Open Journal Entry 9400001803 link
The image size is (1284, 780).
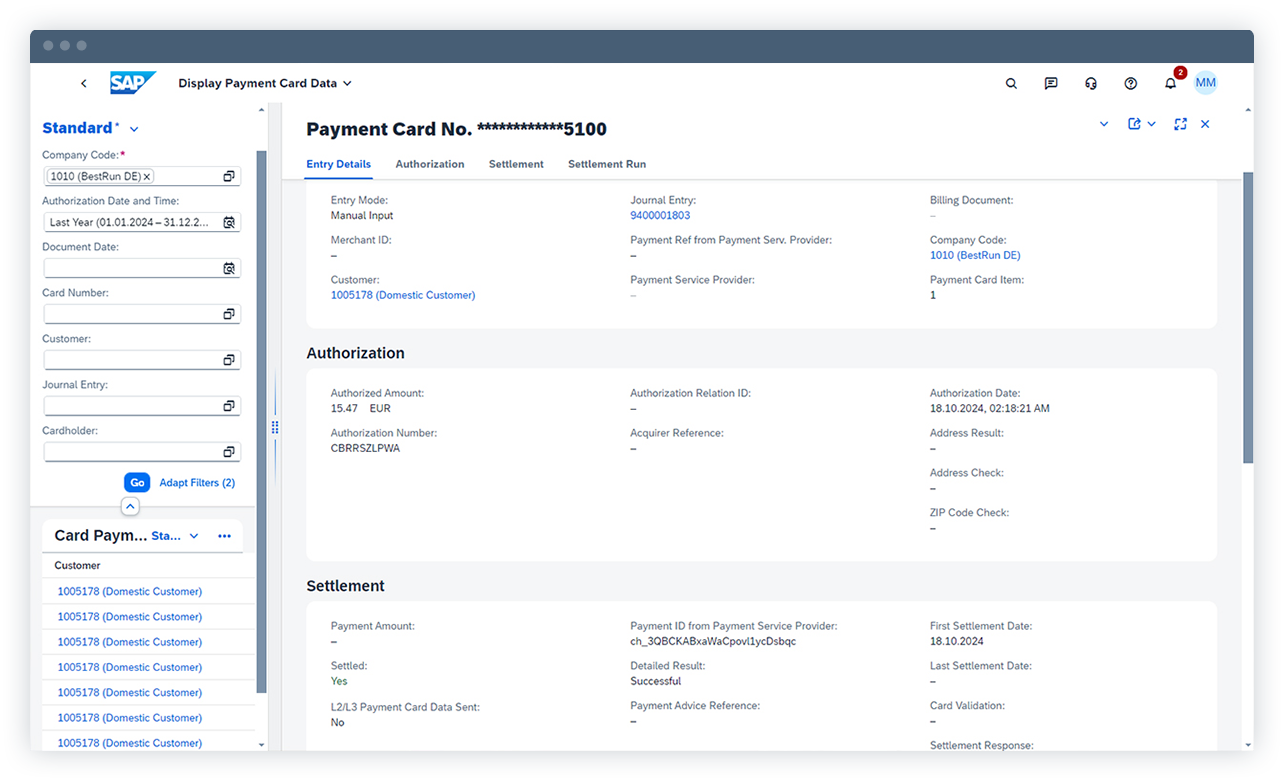pos(658,215)
